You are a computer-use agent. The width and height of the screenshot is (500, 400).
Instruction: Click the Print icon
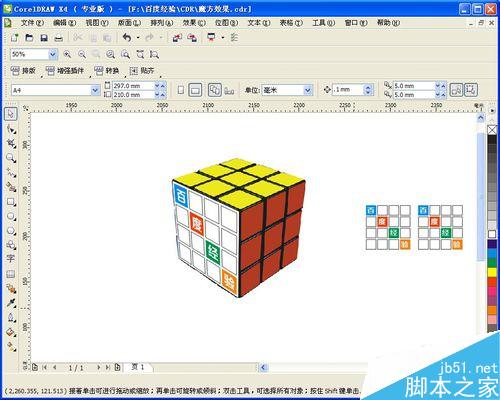[x=59, y=38]
